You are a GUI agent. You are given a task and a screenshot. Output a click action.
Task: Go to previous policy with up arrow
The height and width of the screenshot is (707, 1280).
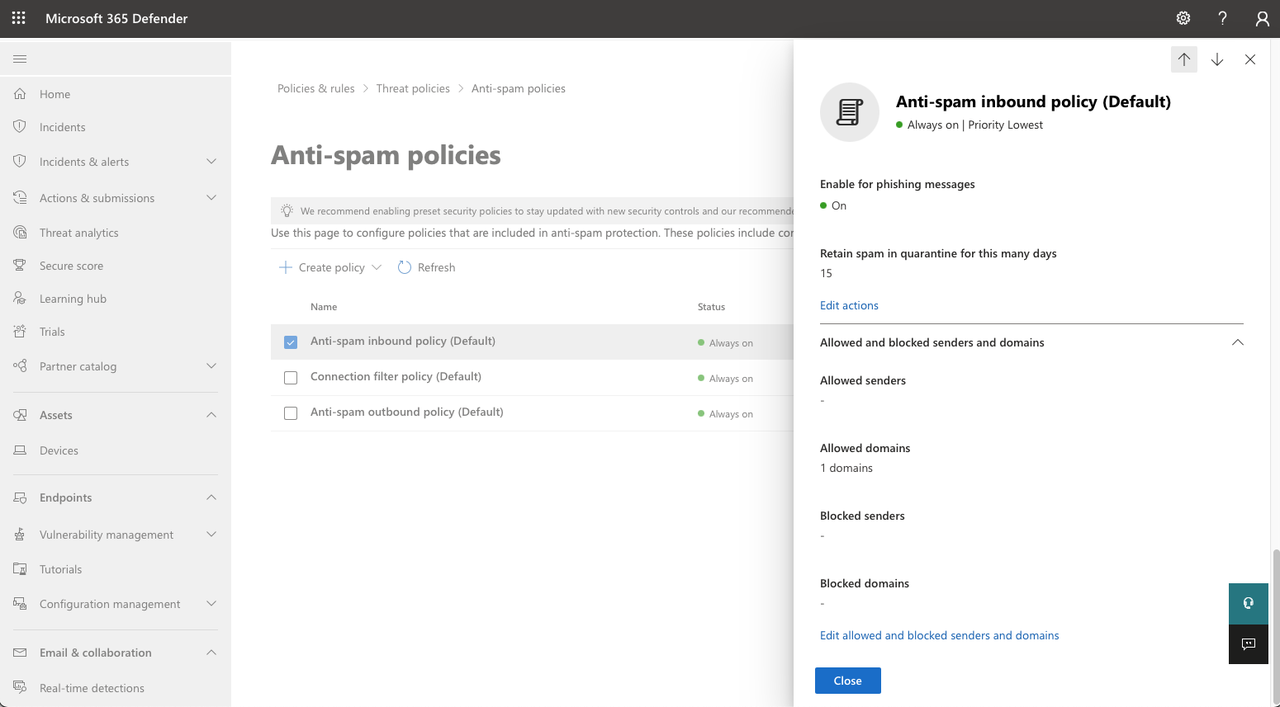click(x=1184, y=60)
